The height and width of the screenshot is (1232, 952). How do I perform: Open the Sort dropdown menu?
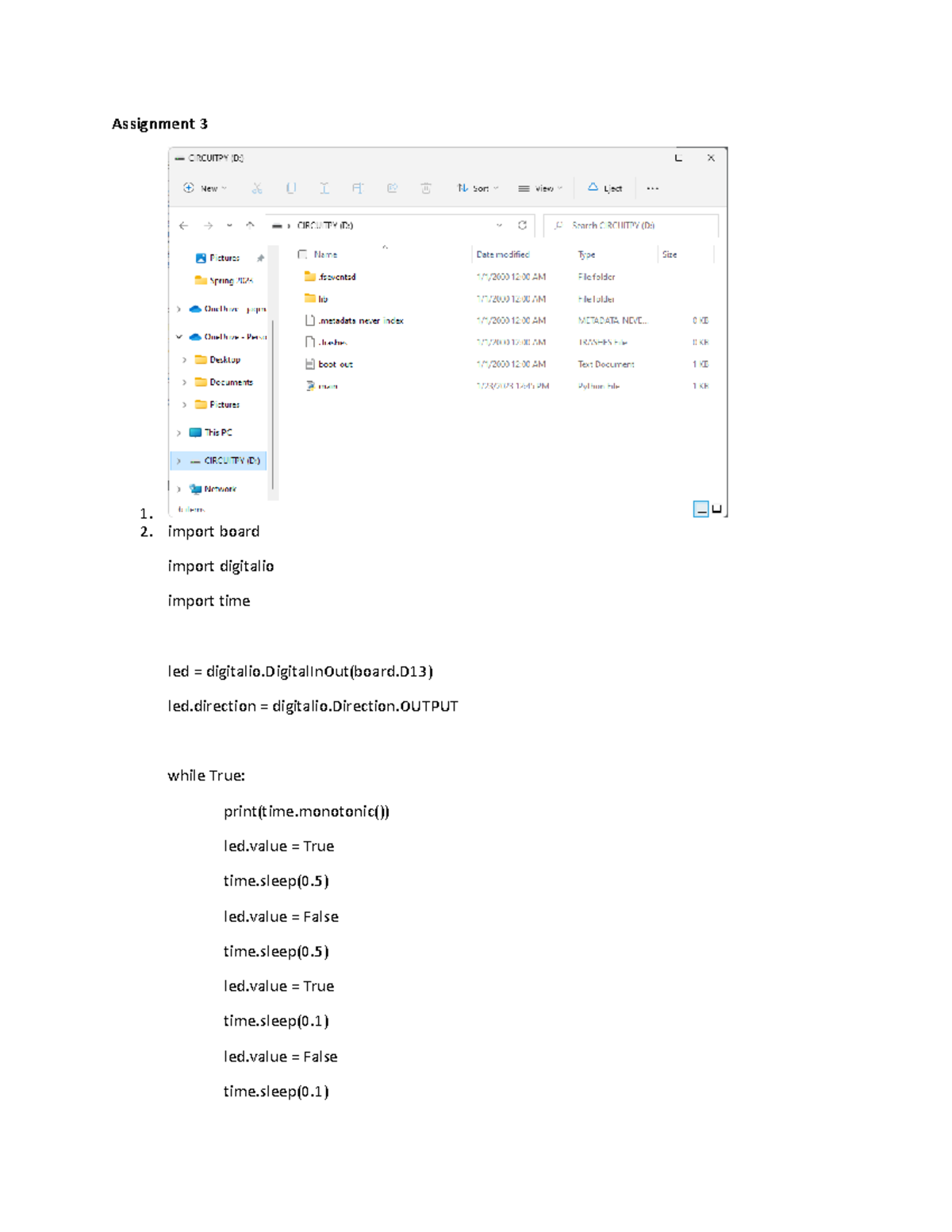[x=478, y=189]
